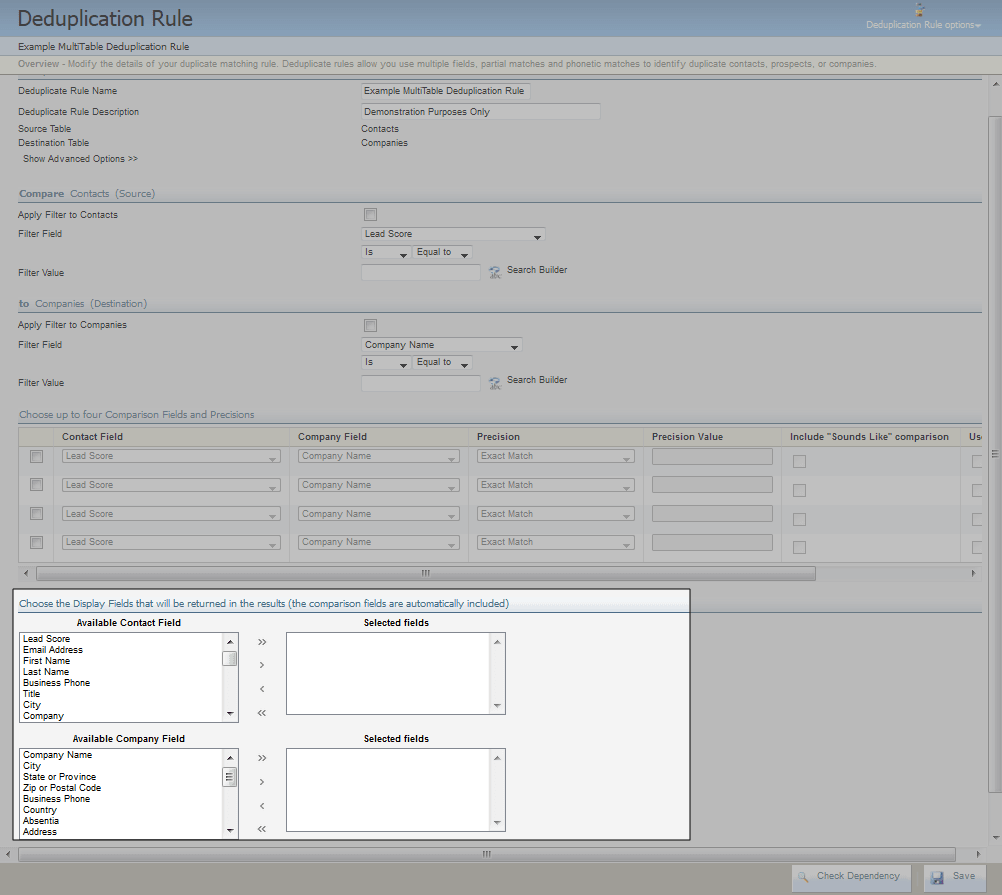Screen dimensions: 1002x895
Task: Click the Contacts Search Builder link
Action: point(537,270)
